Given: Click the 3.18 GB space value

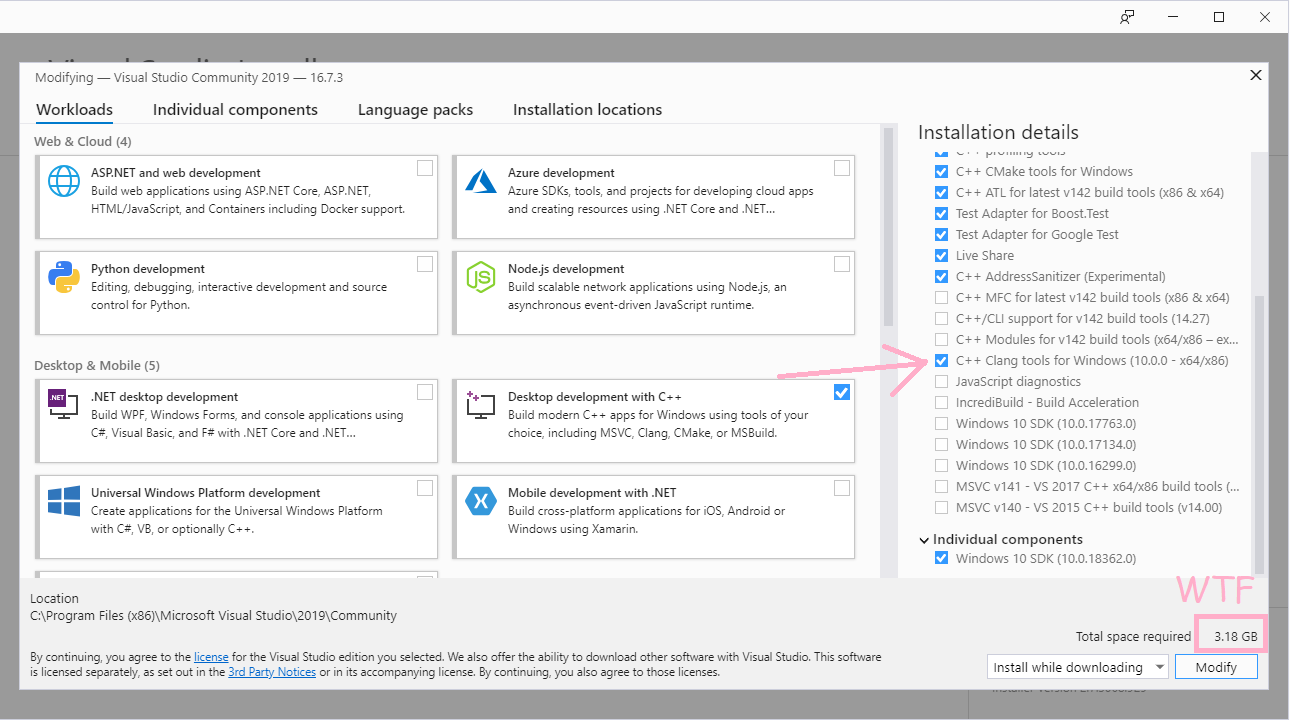Looking at the screenshot, I should (x=1235, y=636).
